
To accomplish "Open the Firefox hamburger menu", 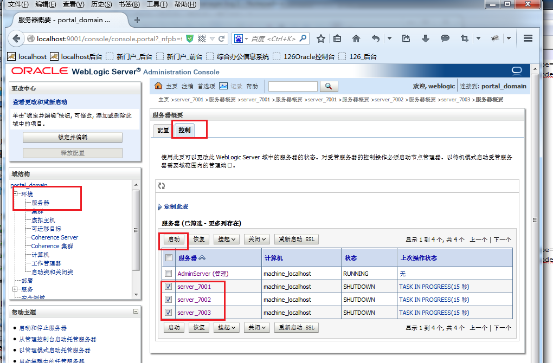I will (x=528, y=38).
